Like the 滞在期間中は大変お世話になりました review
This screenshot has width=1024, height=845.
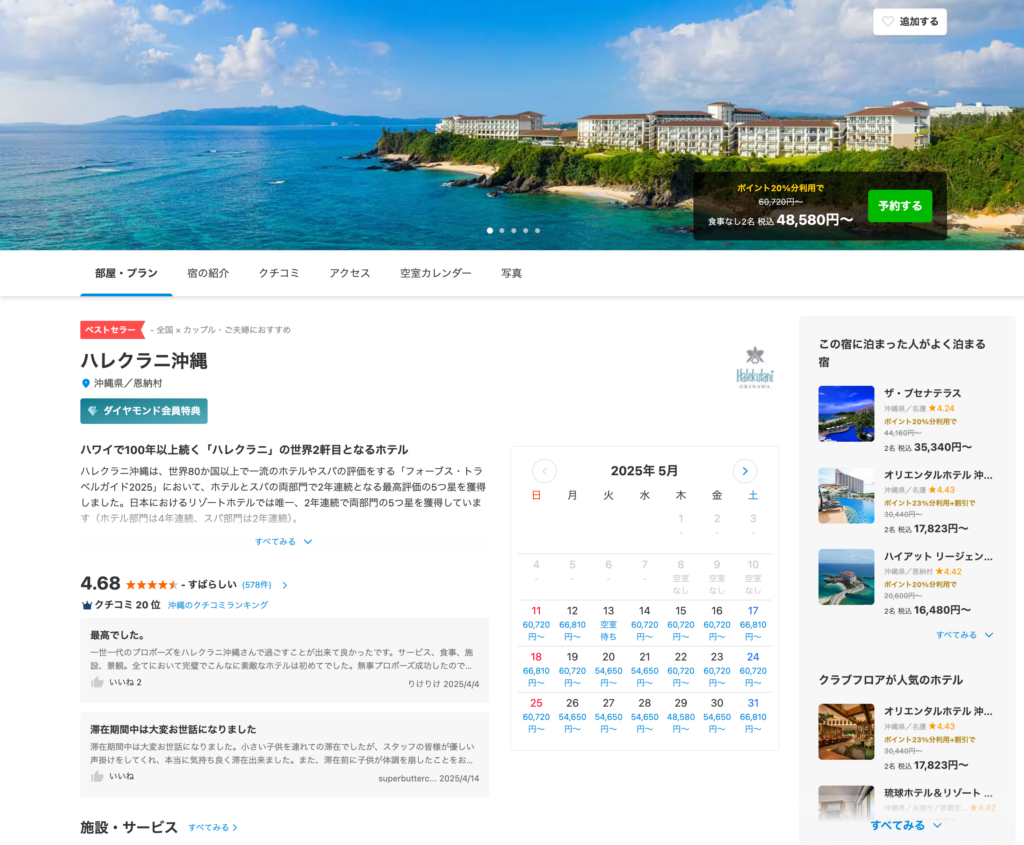(97, 776)
